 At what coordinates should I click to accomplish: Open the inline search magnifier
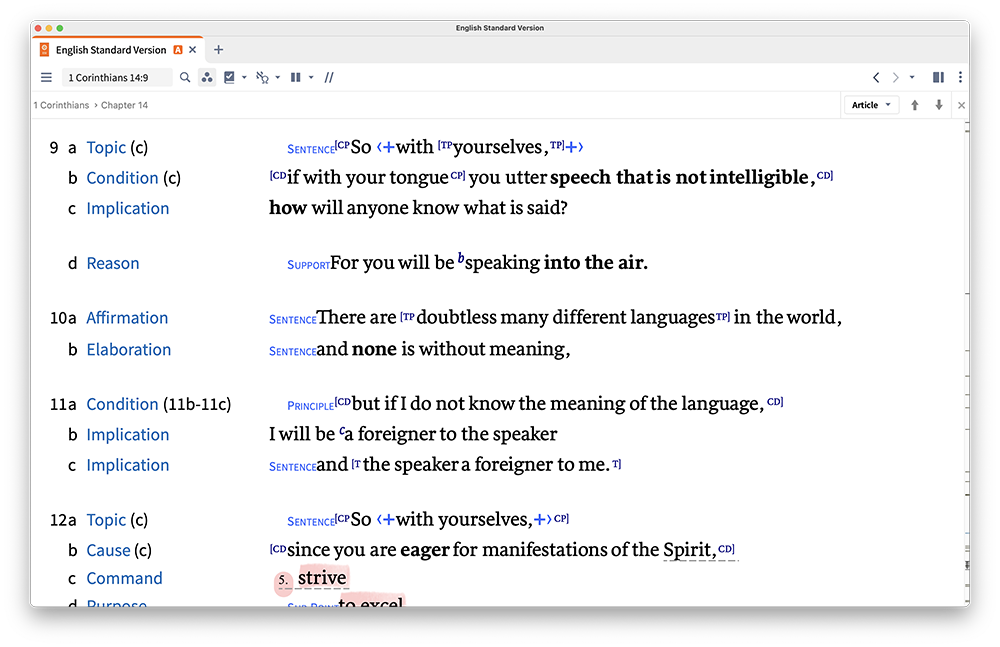tap(185, 78)
